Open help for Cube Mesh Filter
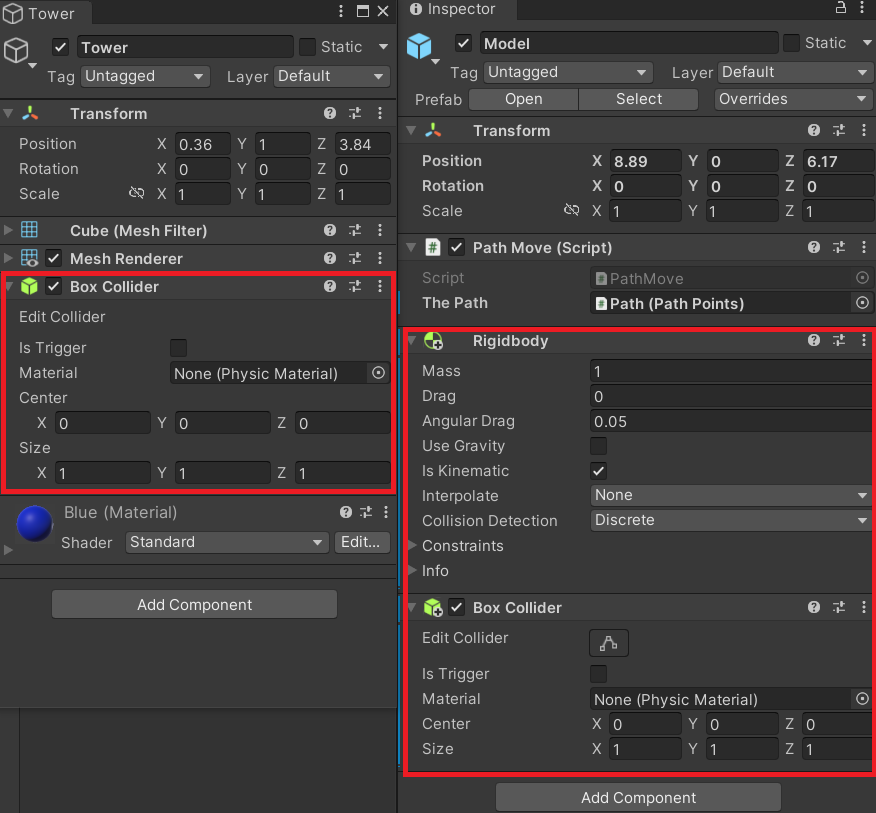Viewport: 876px width, 813px height. (330, 230)
